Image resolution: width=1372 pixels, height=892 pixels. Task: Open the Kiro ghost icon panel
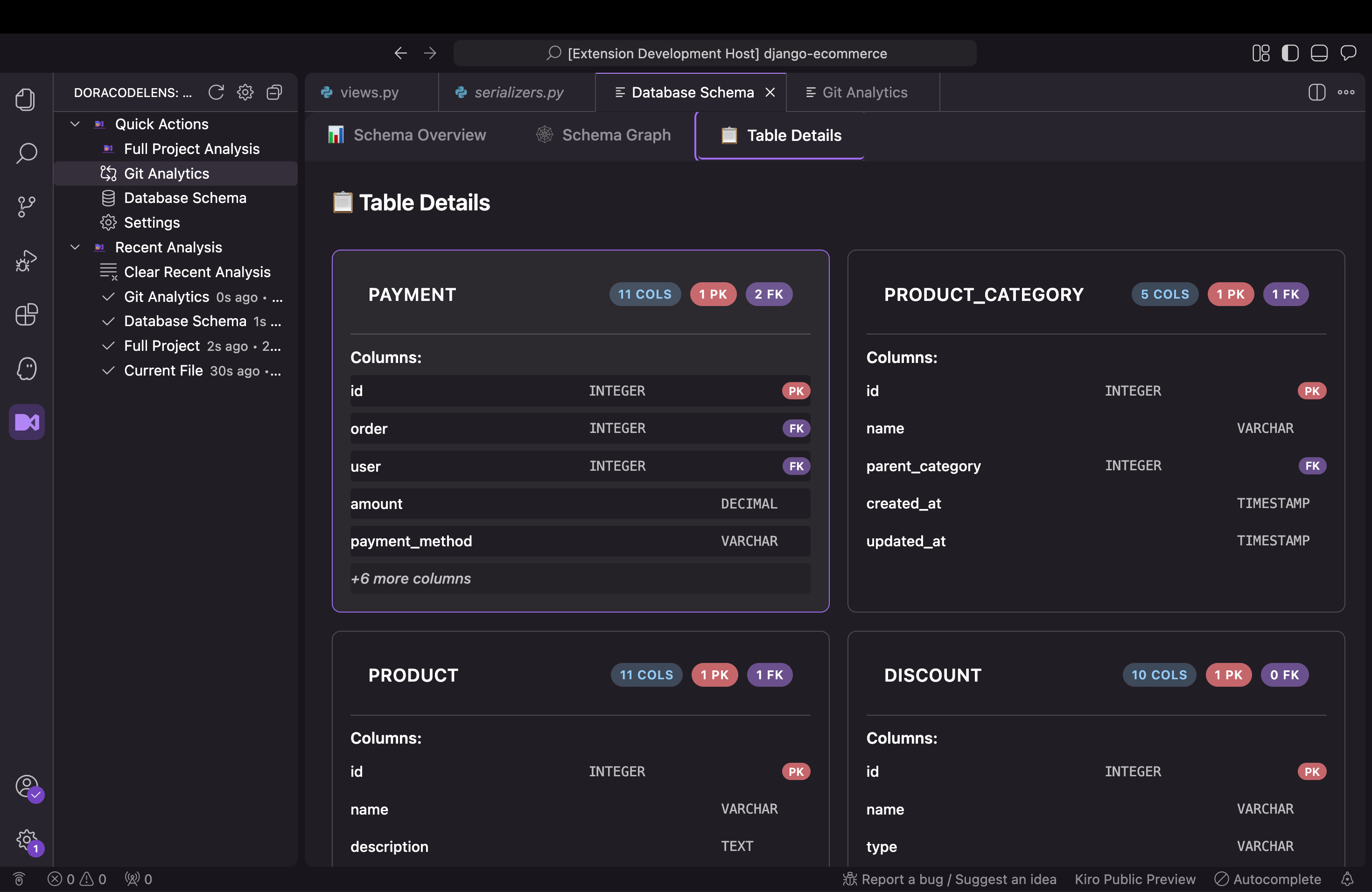(x=27, y=369)
